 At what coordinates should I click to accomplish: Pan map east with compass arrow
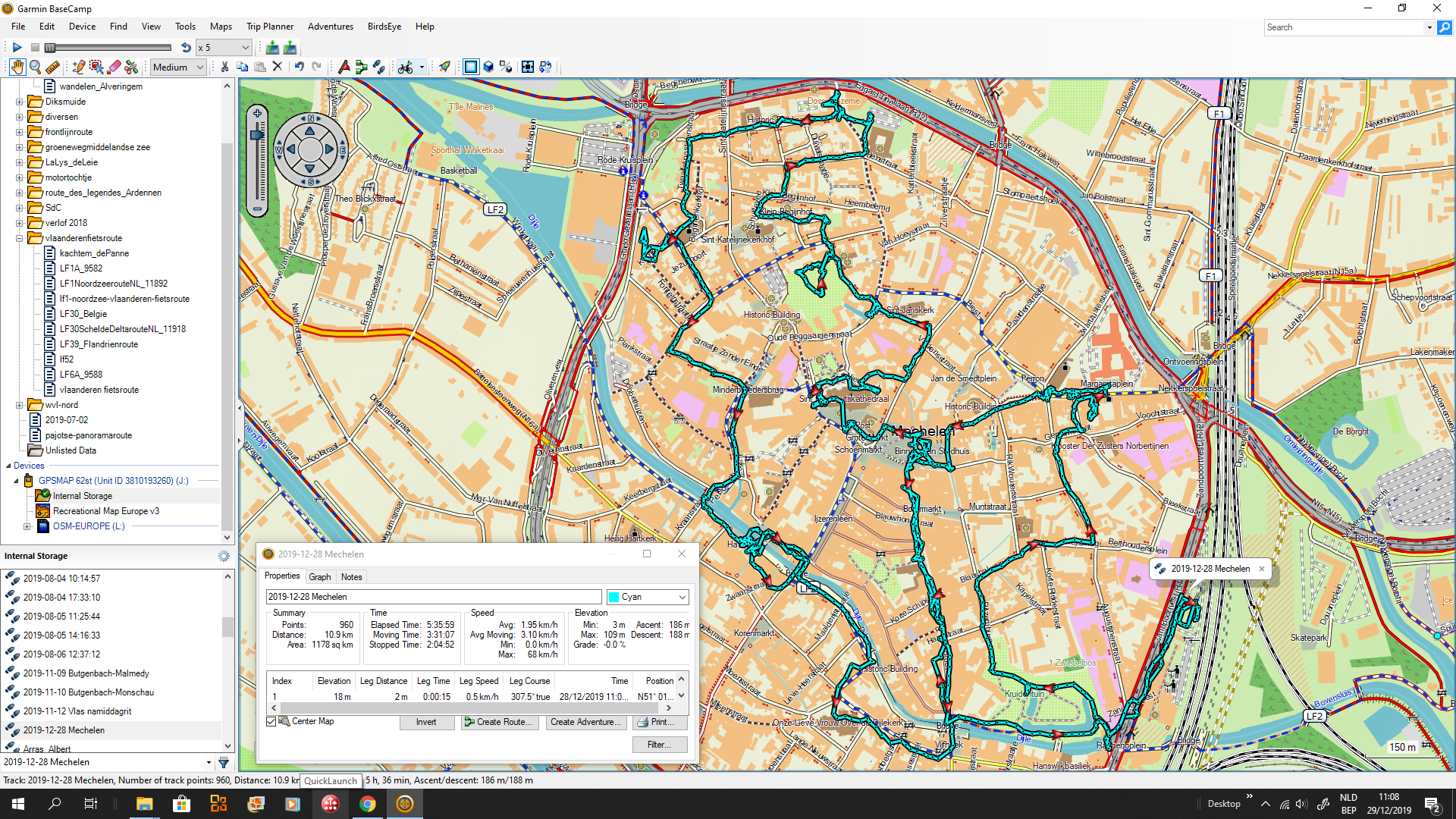pyautogui.click(x=329, y=149)
